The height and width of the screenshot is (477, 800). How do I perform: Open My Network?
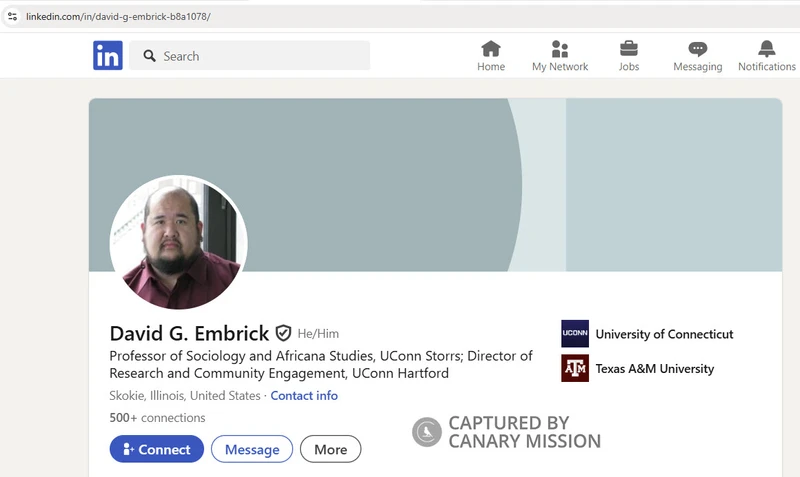point(560,56)
